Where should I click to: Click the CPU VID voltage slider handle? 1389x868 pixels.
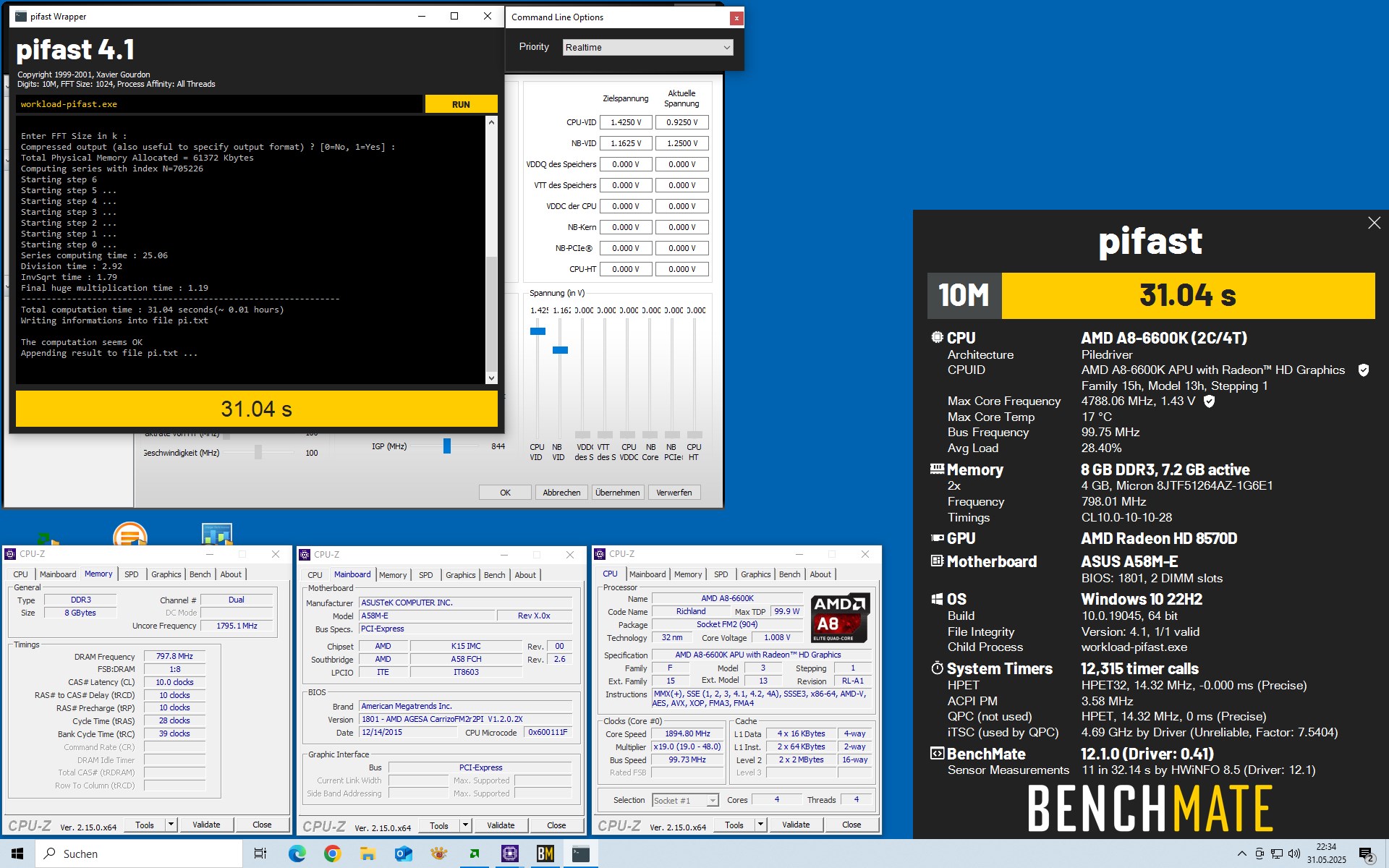click(538, 331)
